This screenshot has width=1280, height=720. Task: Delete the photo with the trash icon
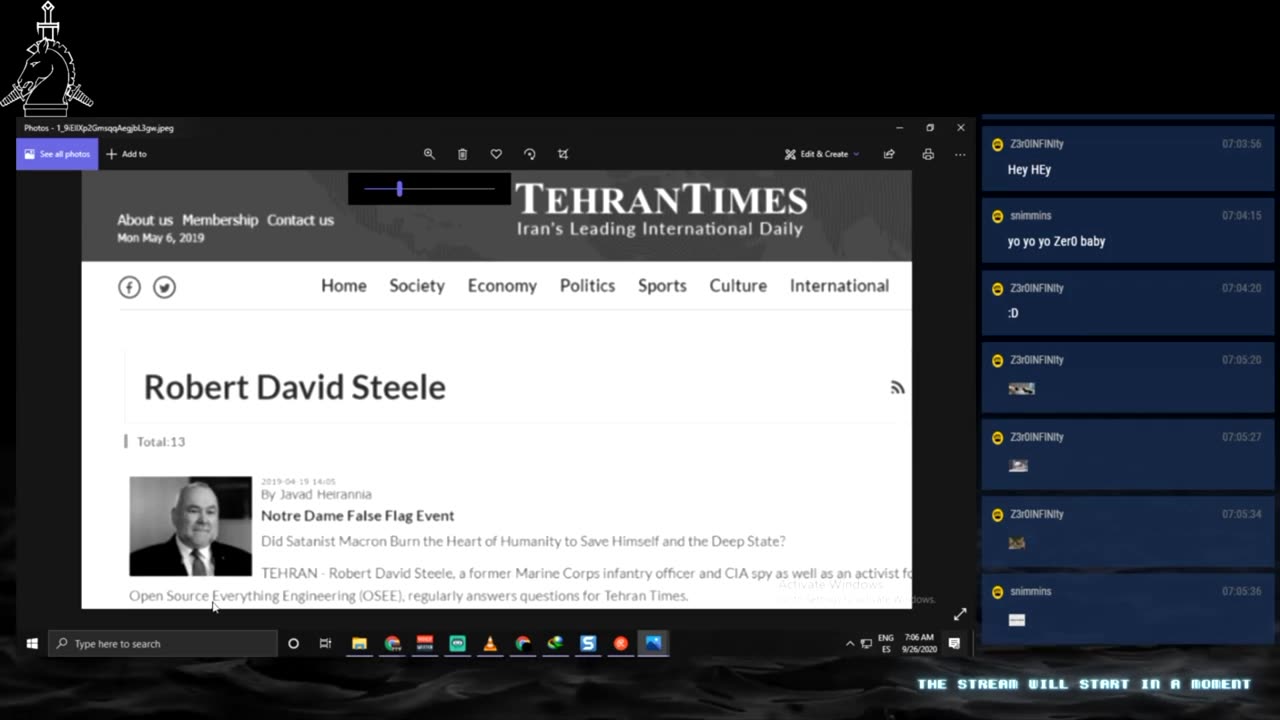pos(462,154)
